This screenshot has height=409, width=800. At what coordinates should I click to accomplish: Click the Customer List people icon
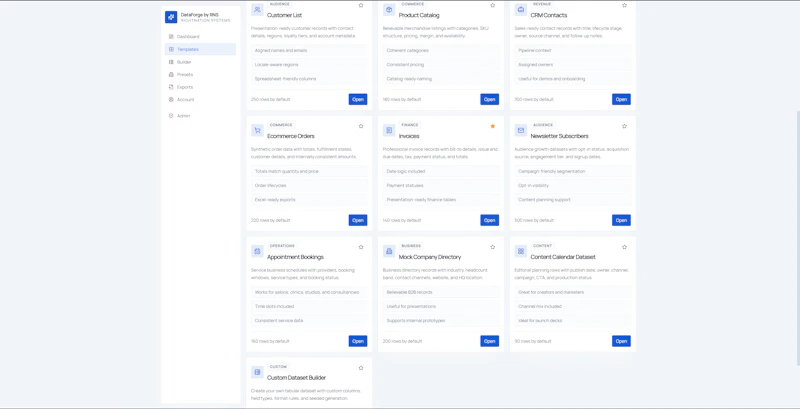257,10
